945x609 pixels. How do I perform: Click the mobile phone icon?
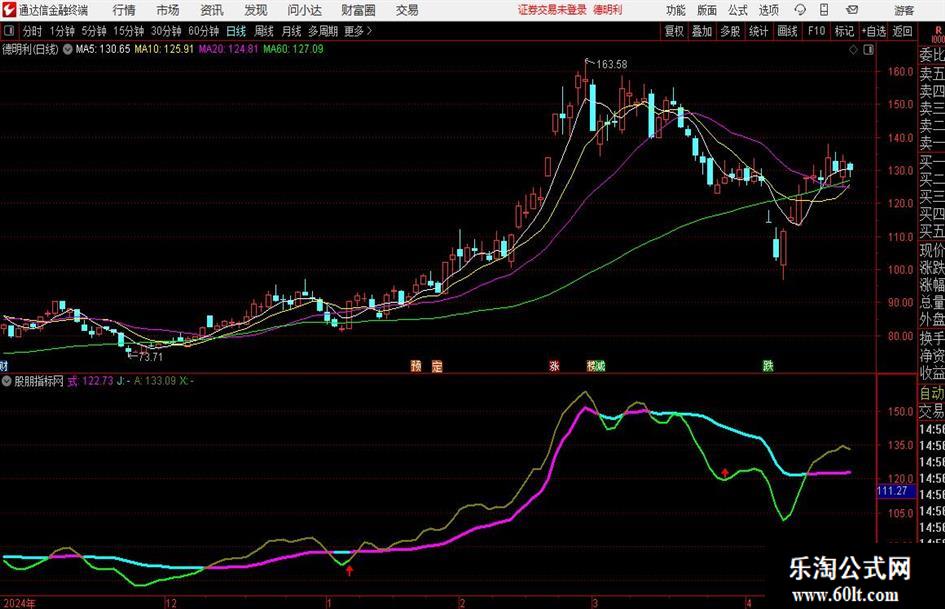824,10
